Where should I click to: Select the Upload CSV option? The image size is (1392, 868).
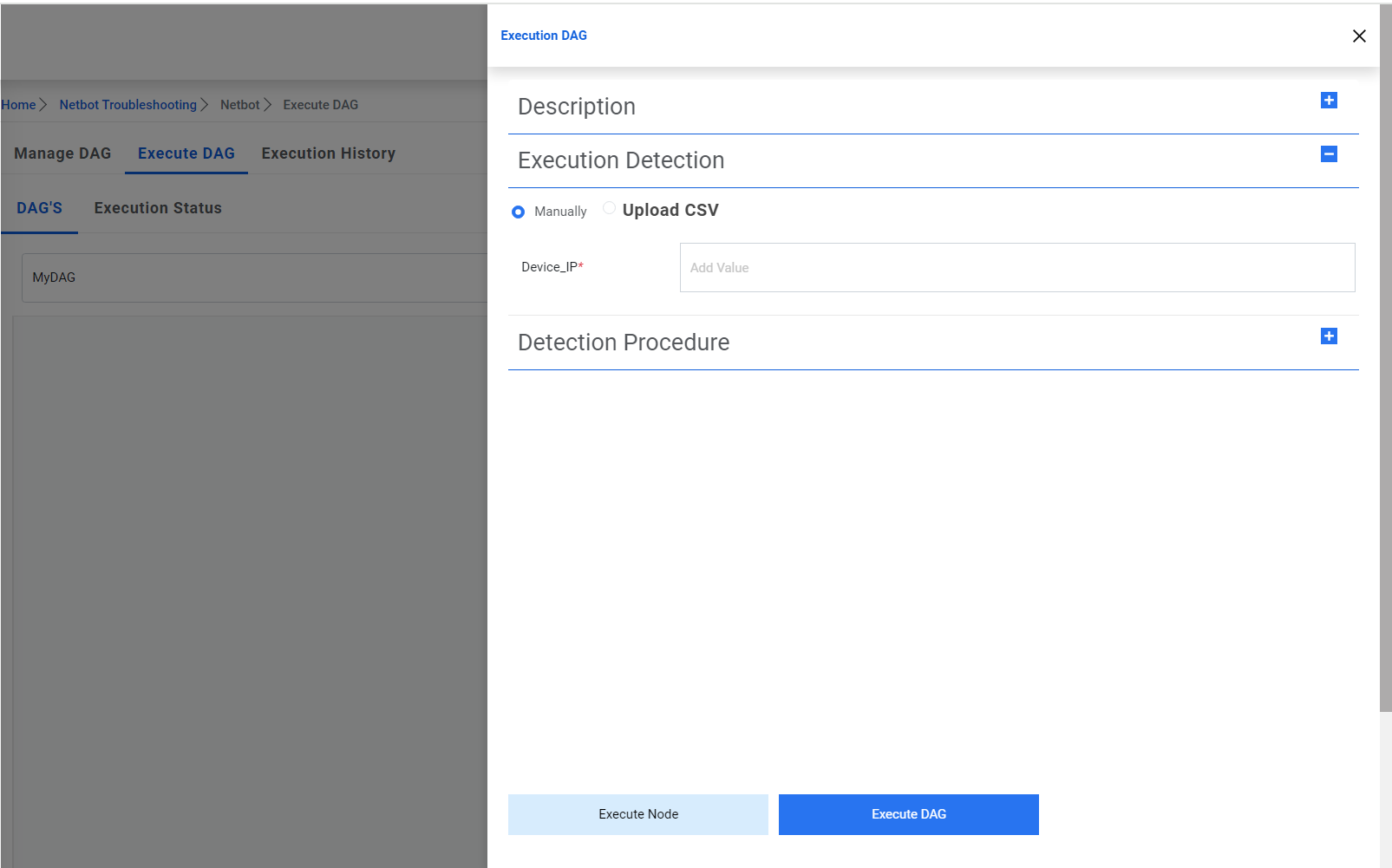(609, 208)
